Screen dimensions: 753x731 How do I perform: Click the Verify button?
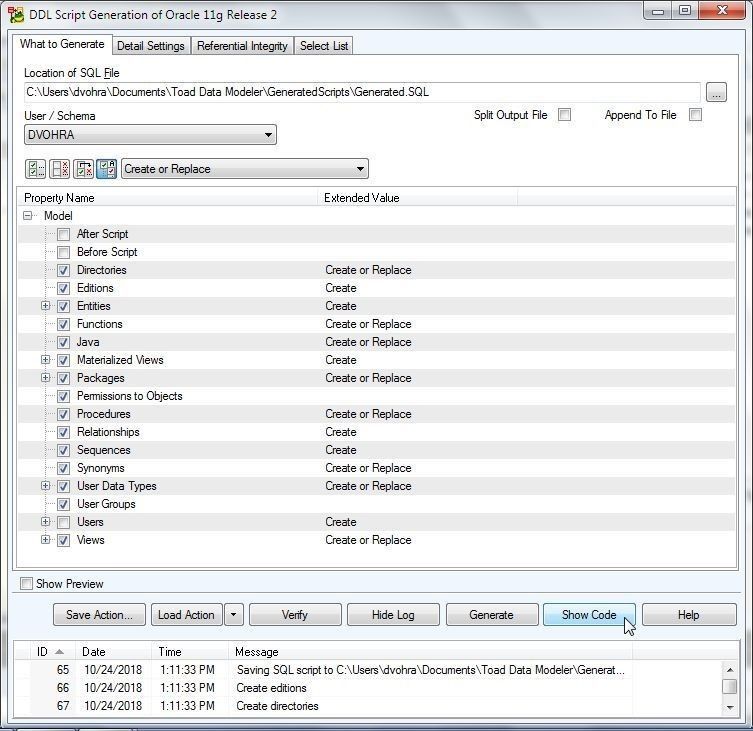click(295, 615)
